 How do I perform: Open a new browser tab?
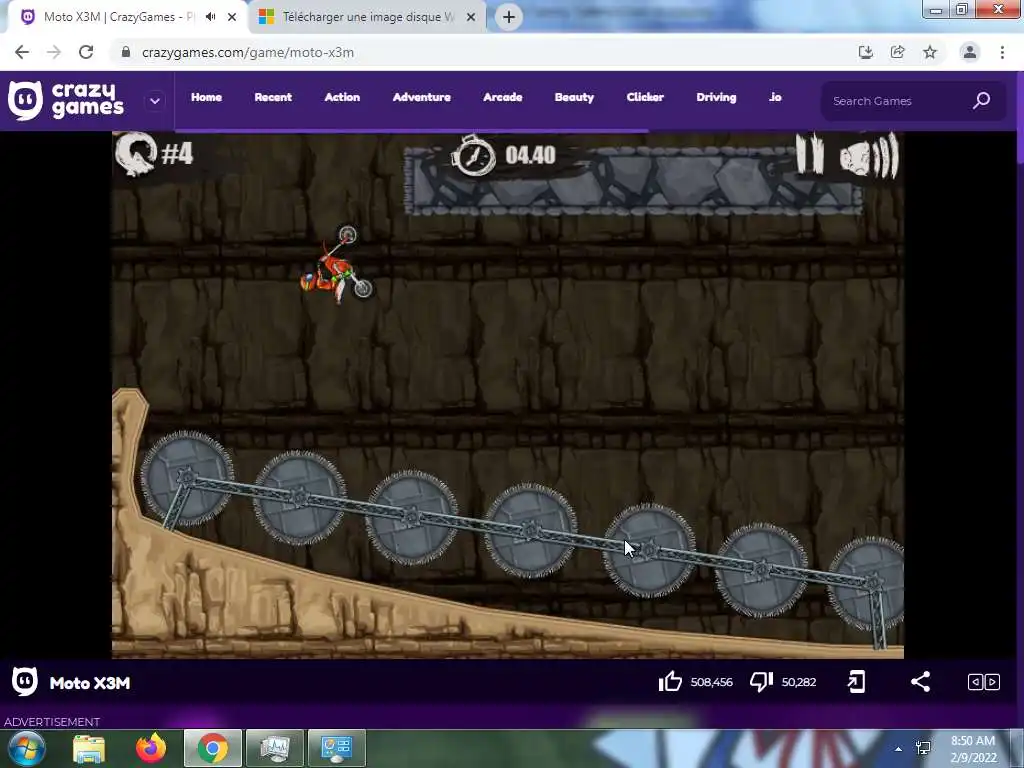click(509, 17)
